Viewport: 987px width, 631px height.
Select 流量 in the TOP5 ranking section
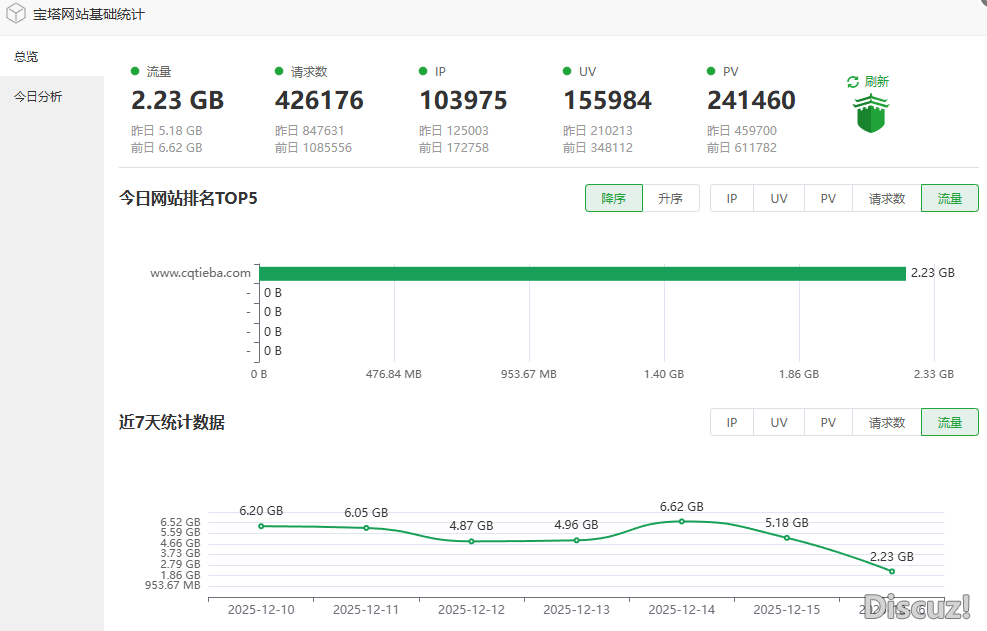coord(950,198)
